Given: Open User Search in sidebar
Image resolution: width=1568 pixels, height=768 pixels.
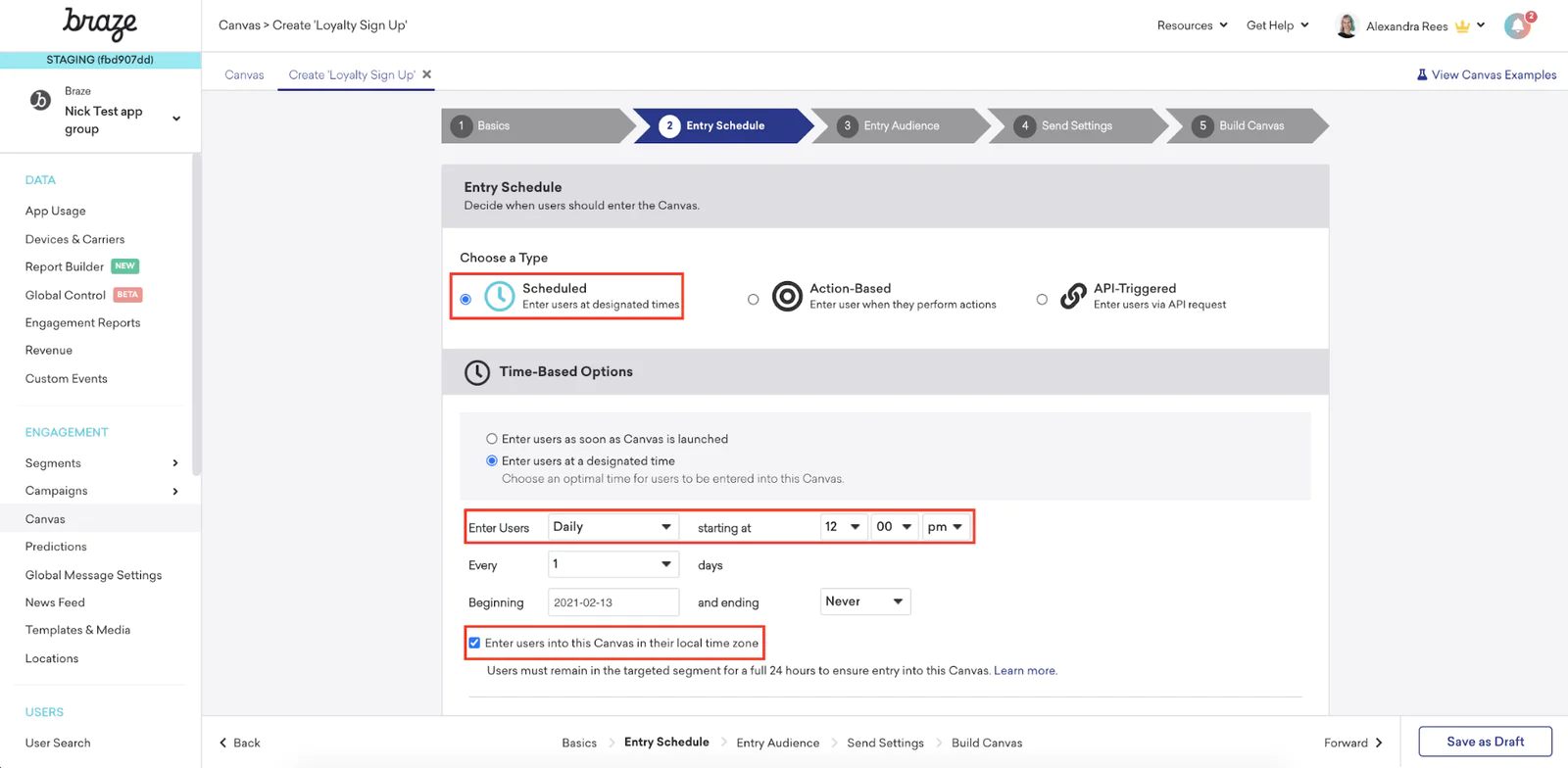Looking at the screenshot, I should [x=58, y=743].
